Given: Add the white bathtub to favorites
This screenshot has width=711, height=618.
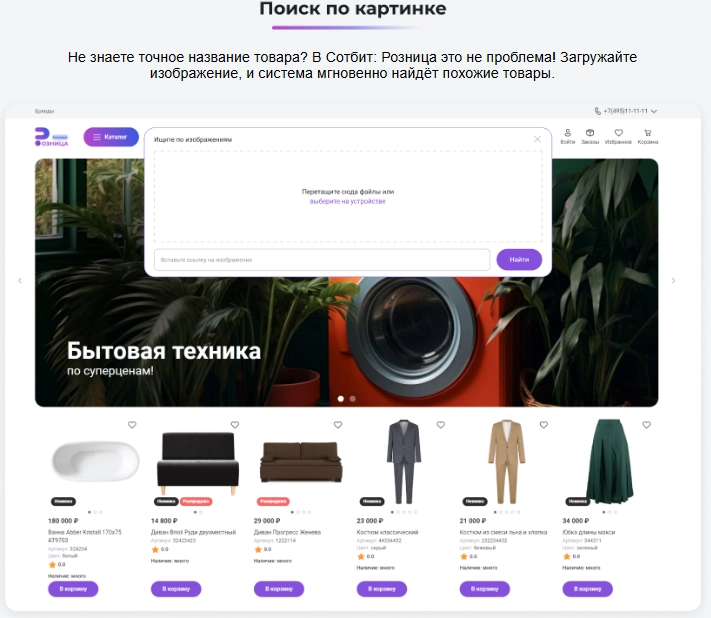Looking at the screenshot, I should (x=132, y=425).
